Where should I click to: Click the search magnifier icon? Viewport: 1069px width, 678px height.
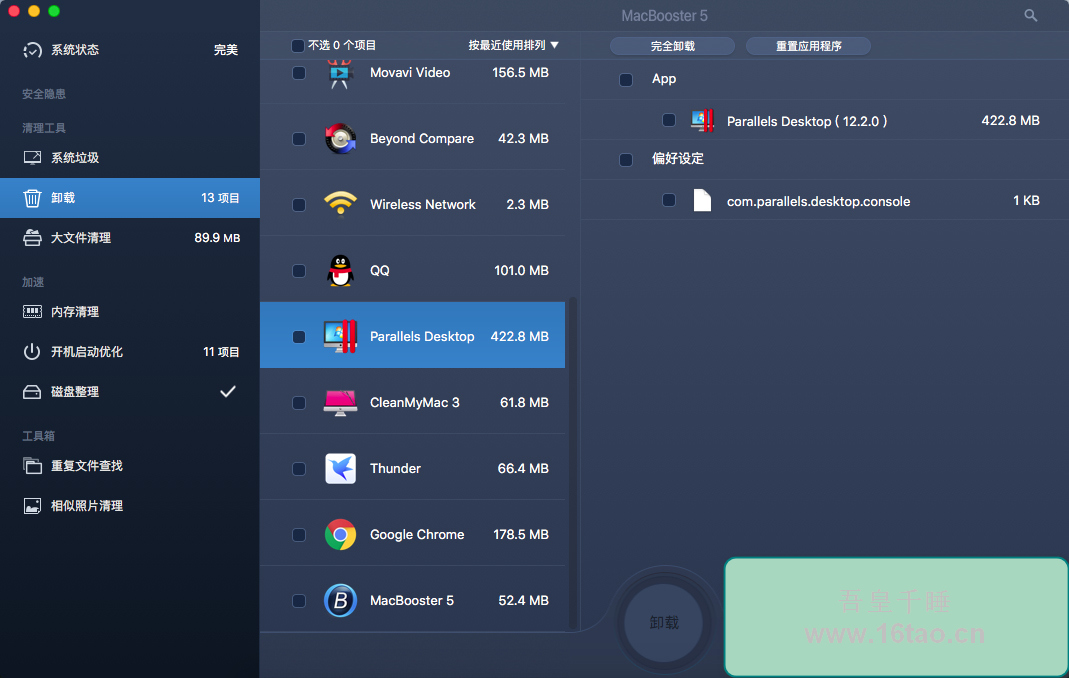(x=1031, y=16)
